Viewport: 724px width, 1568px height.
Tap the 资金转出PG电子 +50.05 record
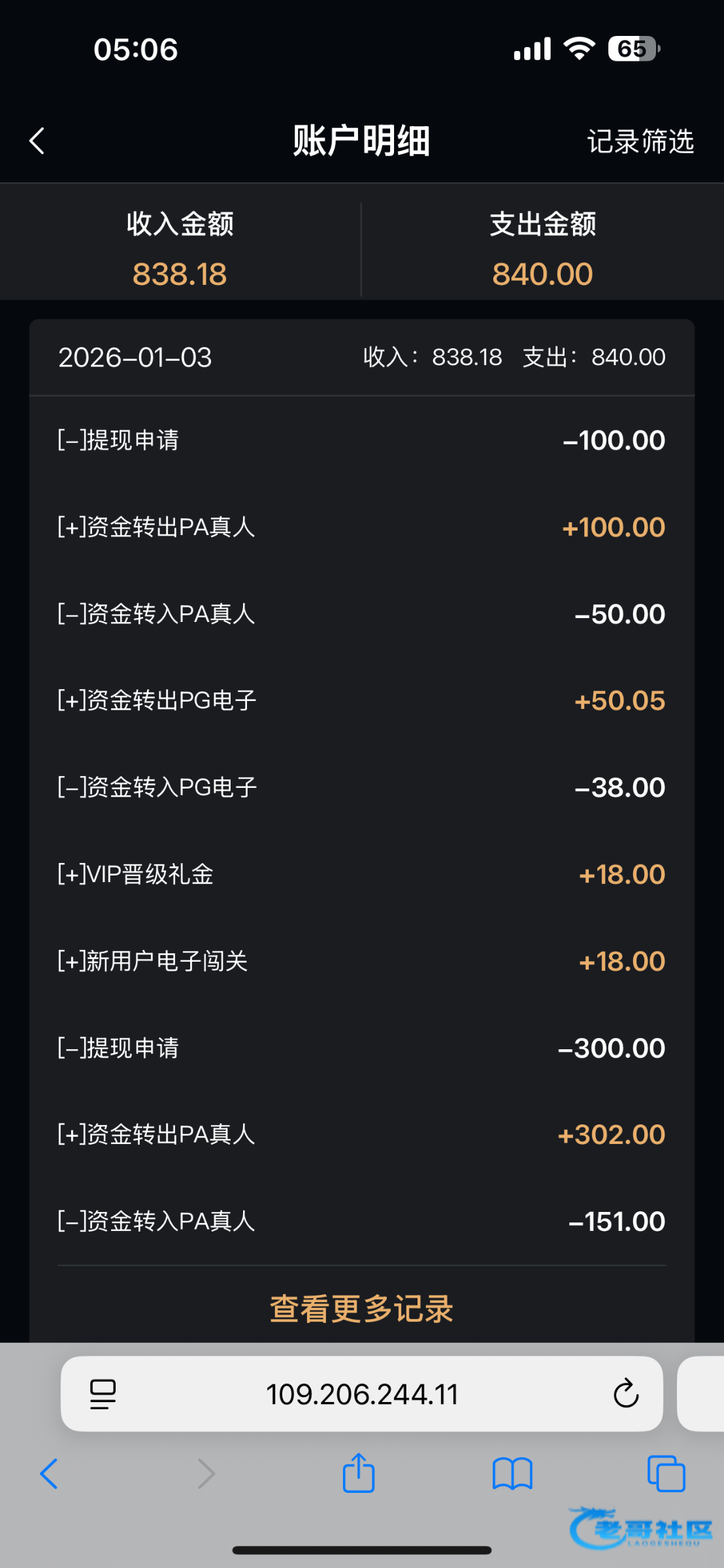click(x=361, y=700)
